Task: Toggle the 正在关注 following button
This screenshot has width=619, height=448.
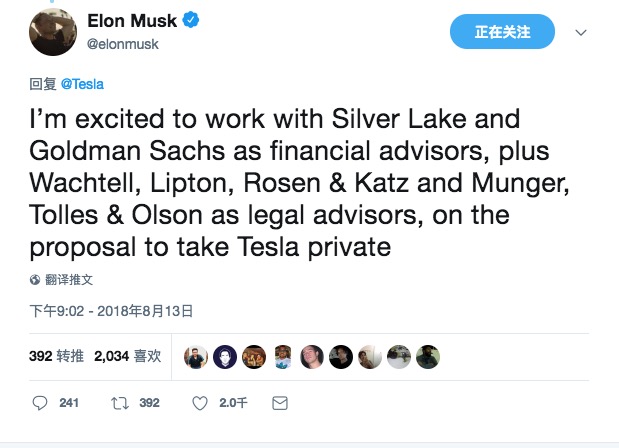Action: click(x=502, y=32)
